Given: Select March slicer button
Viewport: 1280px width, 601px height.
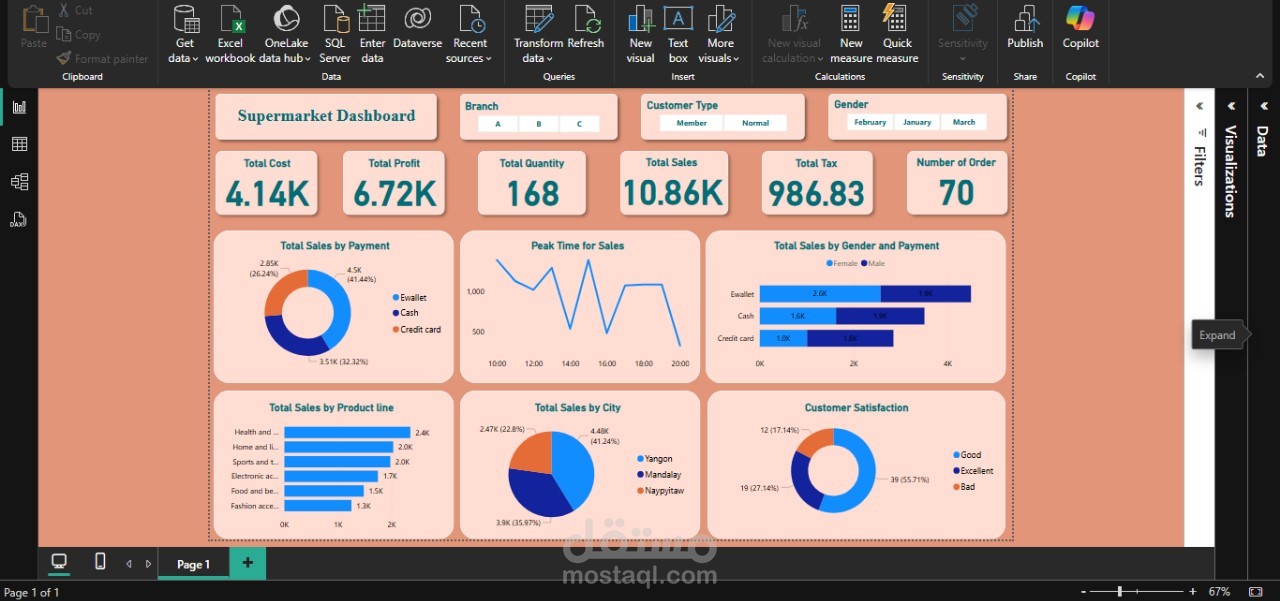Looking at the screenshot, I should tap(964, 122).
